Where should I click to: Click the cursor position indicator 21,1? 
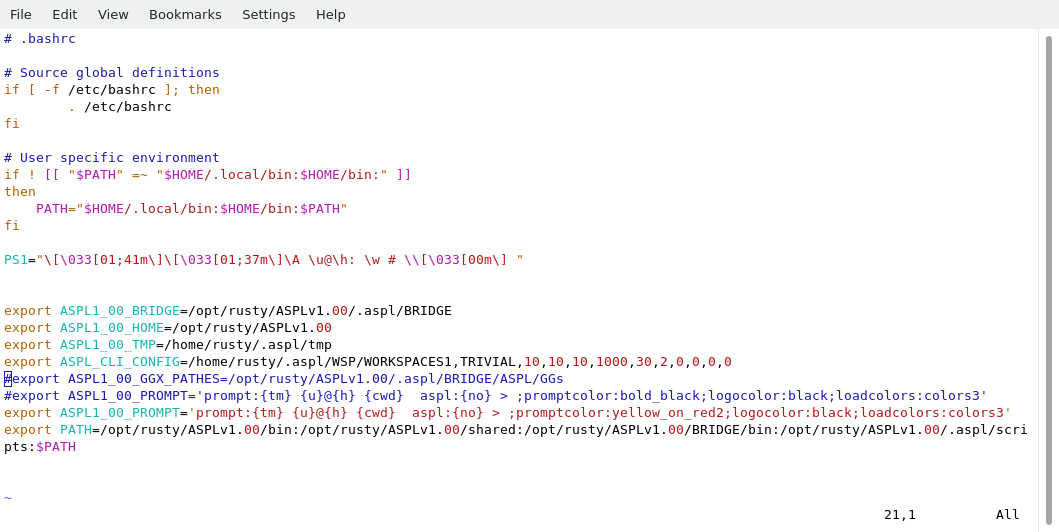point(899,515)
